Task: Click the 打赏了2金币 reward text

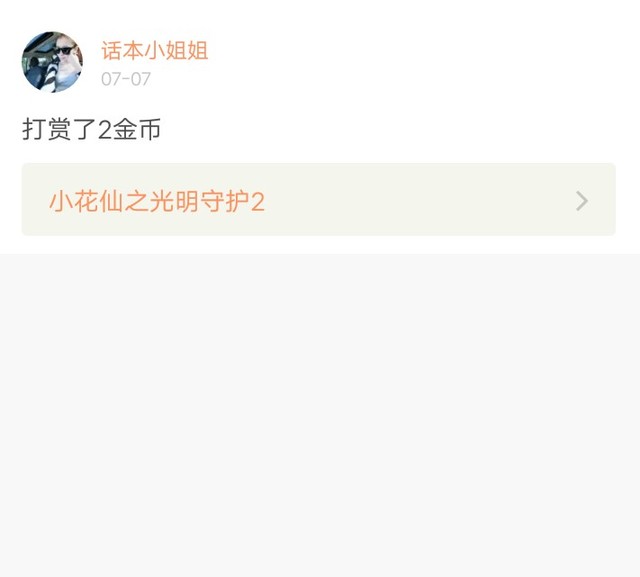Action: 91,129
